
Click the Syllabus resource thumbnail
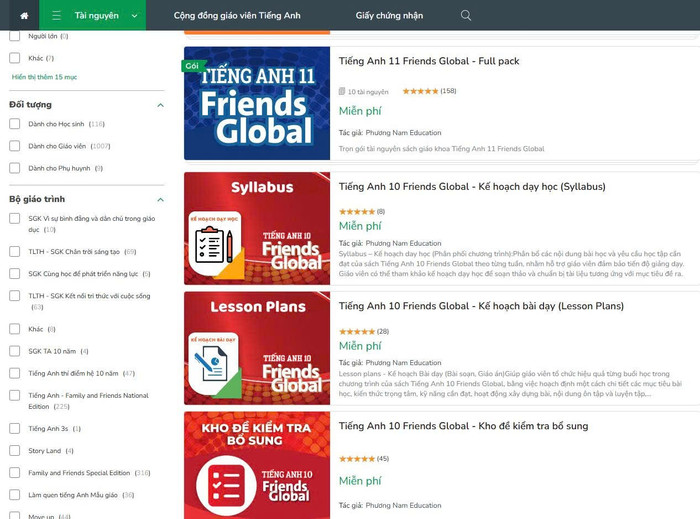click(257, 228)
